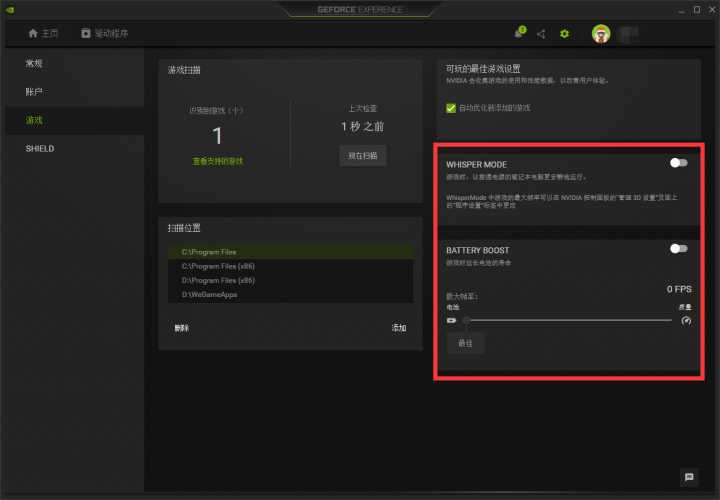Open the green settings gear icon
This screenshot has width=720, height=500.
click(x=564, y=34)
